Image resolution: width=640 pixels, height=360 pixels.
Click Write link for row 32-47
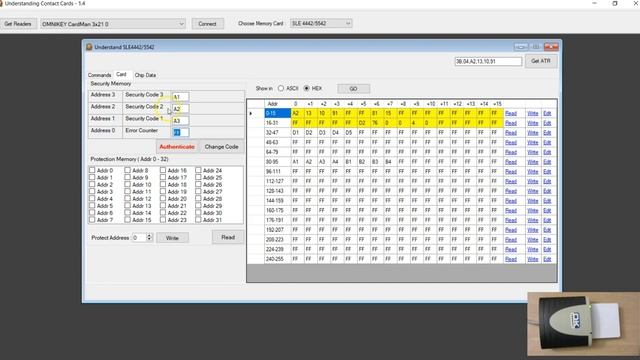[533, 133]
